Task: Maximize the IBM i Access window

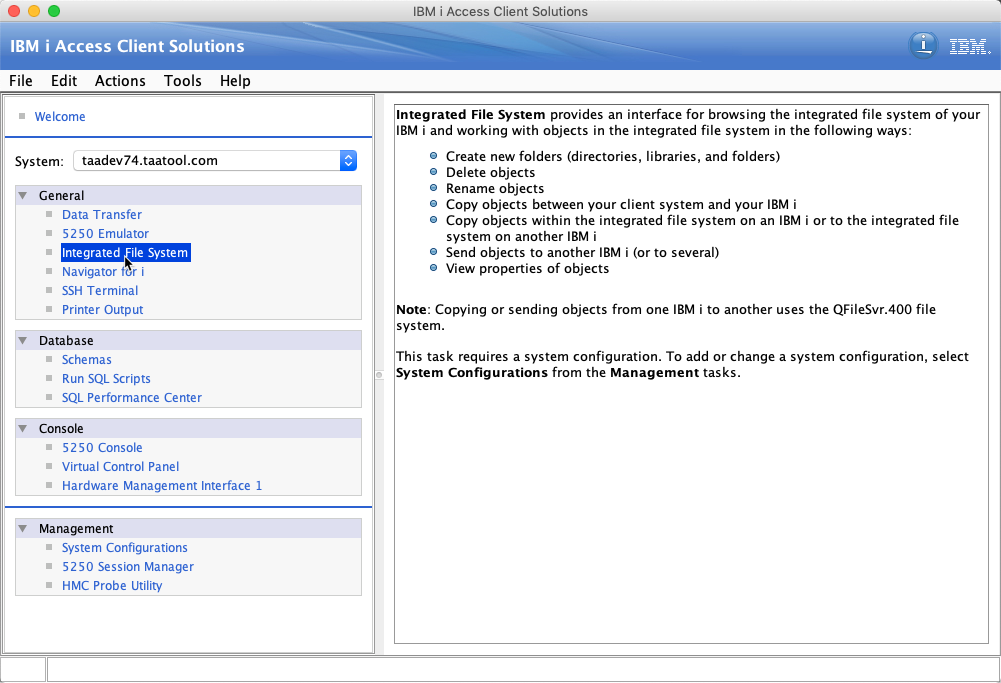Action: pyautogui.click(x=54, y=11)
